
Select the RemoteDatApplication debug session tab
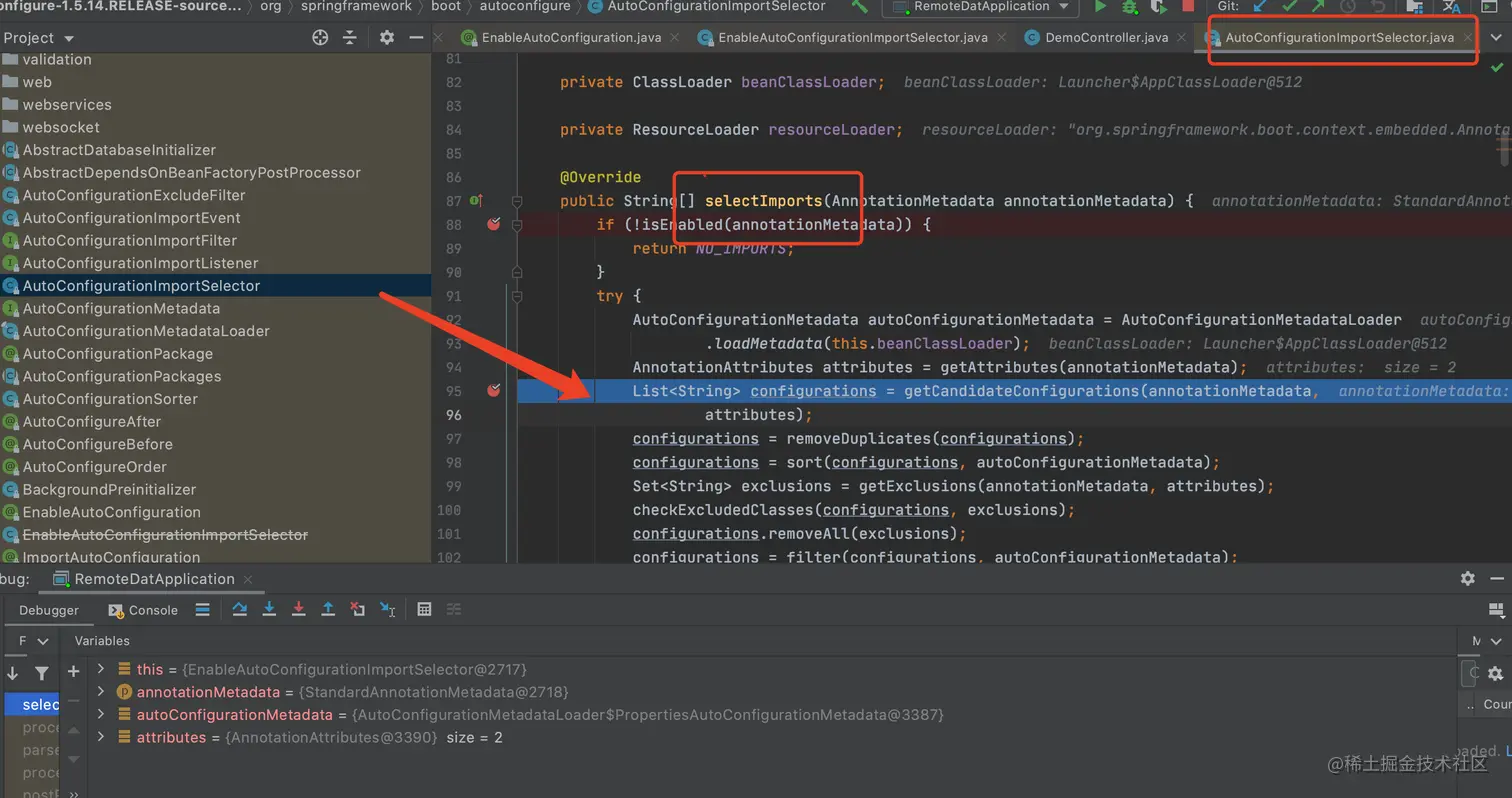click(154, 579)
